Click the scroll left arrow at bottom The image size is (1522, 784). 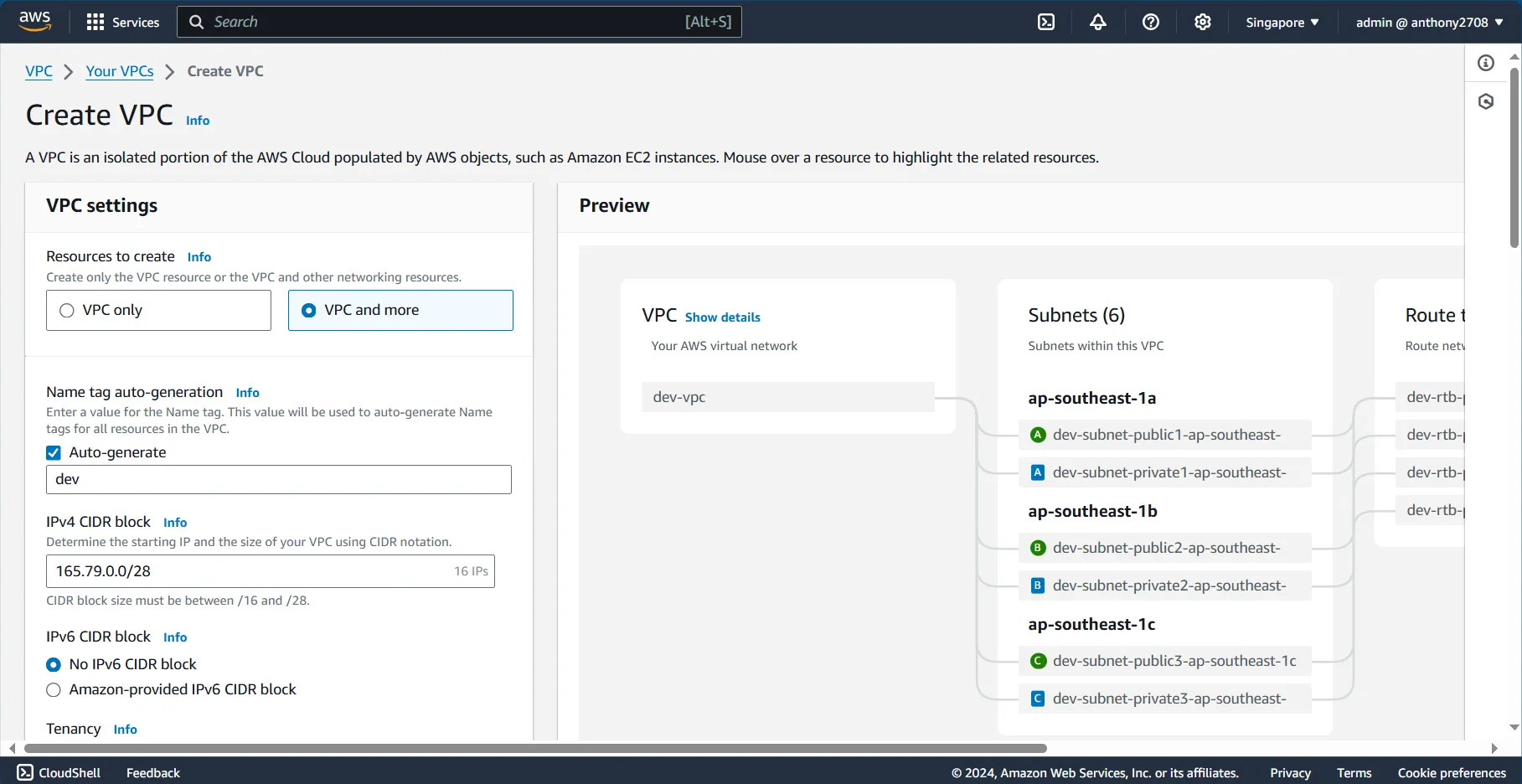click(12, 748)
